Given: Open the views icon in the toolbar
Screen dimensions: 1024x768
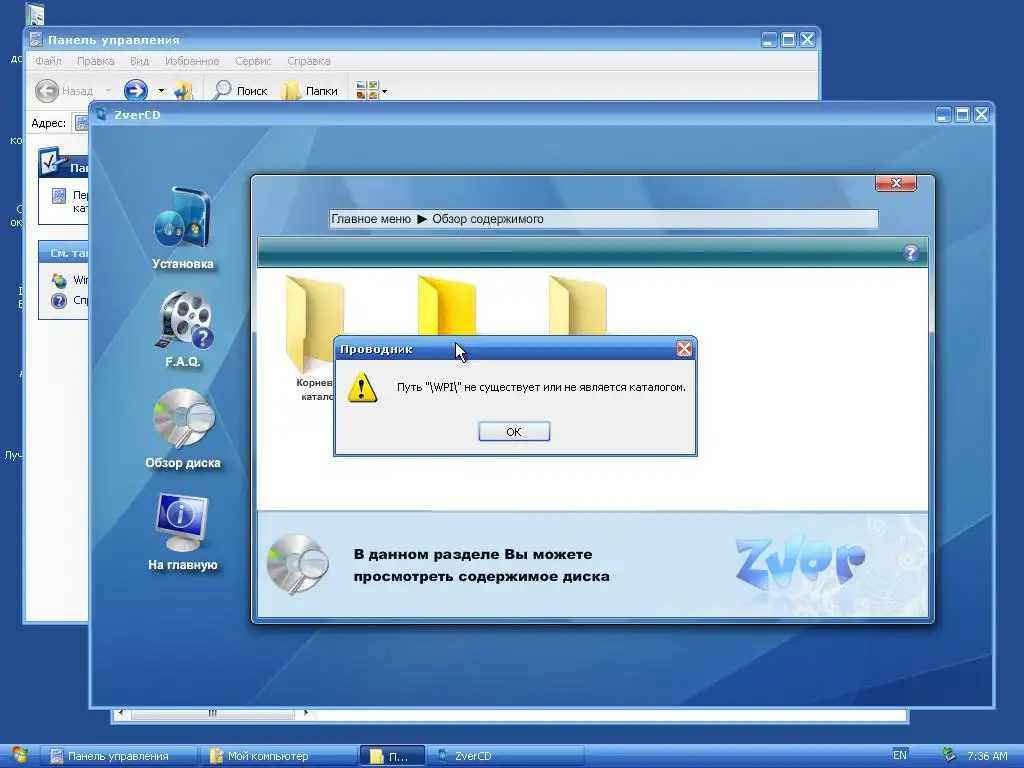Looking at the screenshot, I should (367, 90).
